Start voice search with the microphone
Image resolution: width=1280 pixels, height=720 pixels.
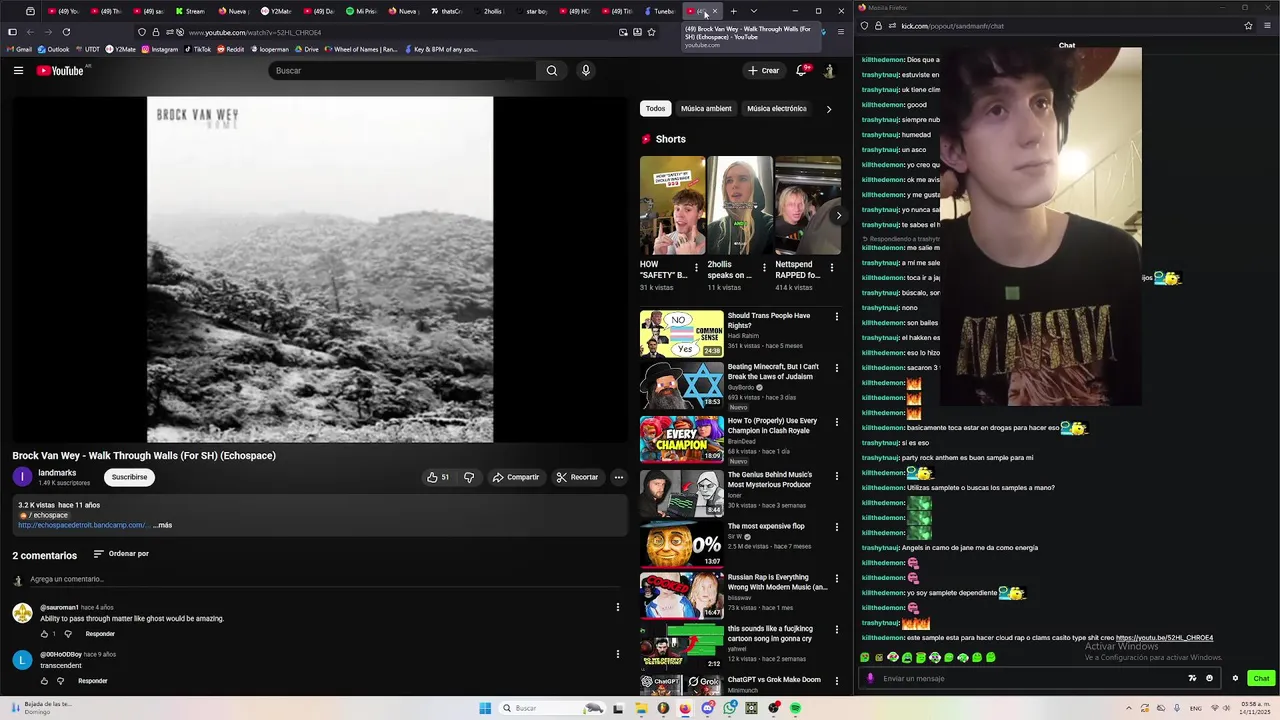click(x=586, y=70)
